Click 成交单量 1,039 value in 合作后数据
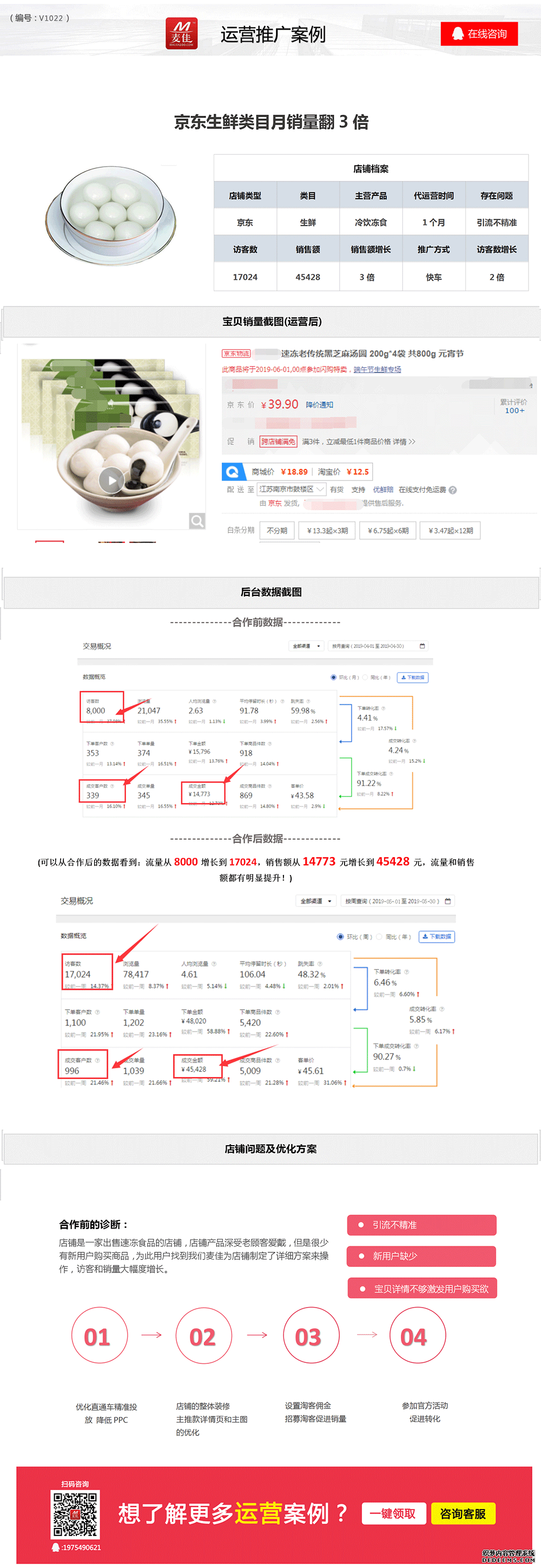This screenshot has height=1568, width=541. 134,1071
